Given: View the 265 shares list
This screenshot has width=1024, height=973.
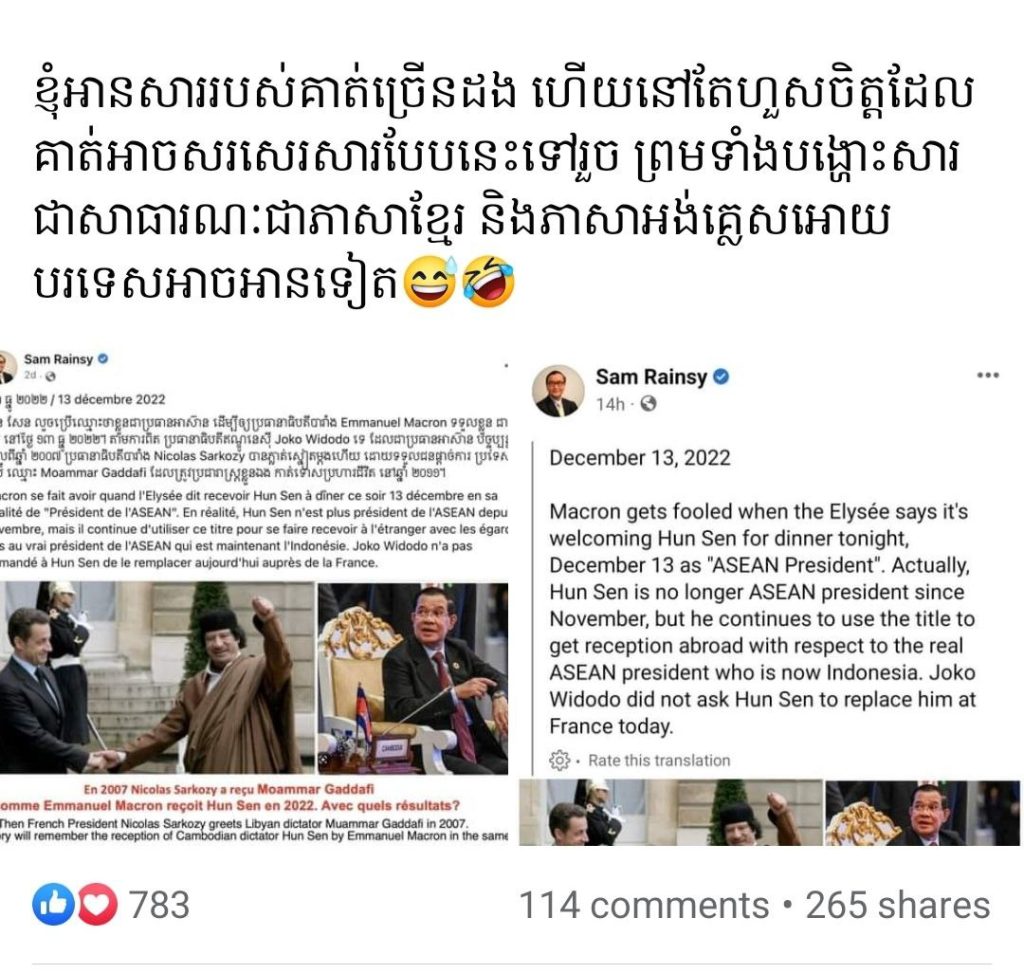Looking at the screenshot, I should pos(898,906).
